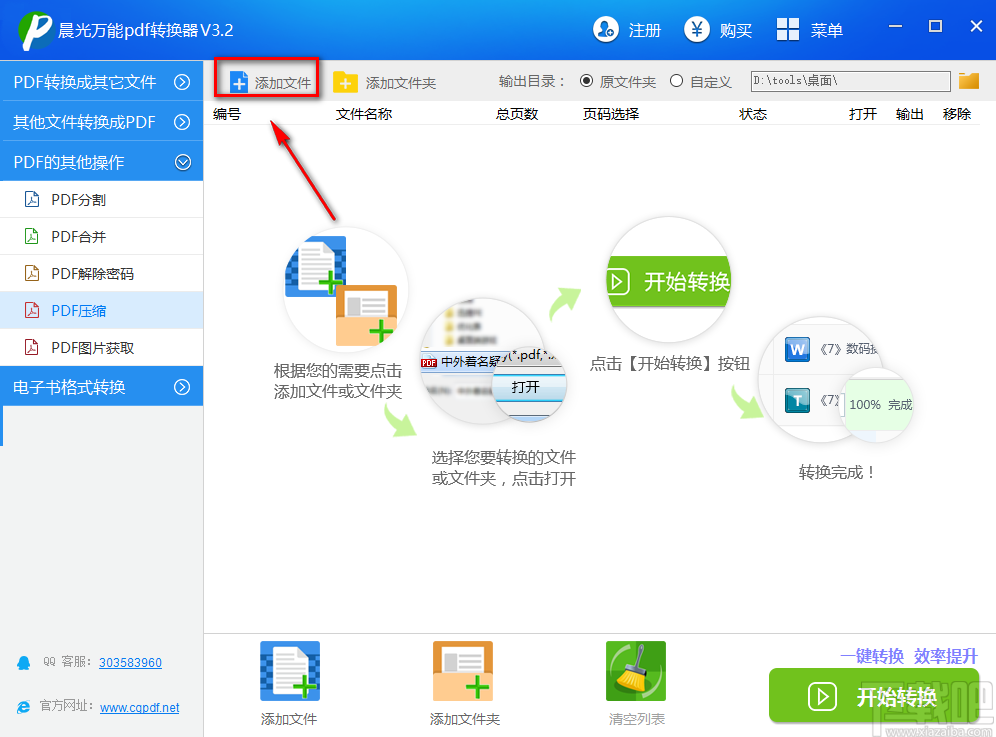Click the 移除 column header
The height and width of the screenshot is (737, 996).
tap(957, 114)
